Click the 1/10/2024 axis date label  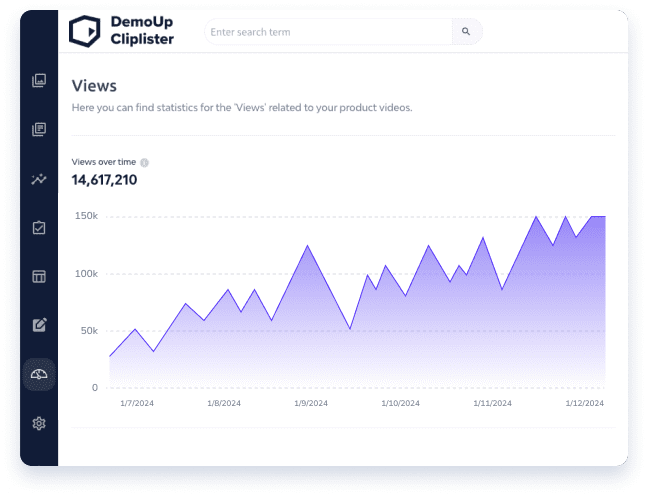tap(400, 404)
